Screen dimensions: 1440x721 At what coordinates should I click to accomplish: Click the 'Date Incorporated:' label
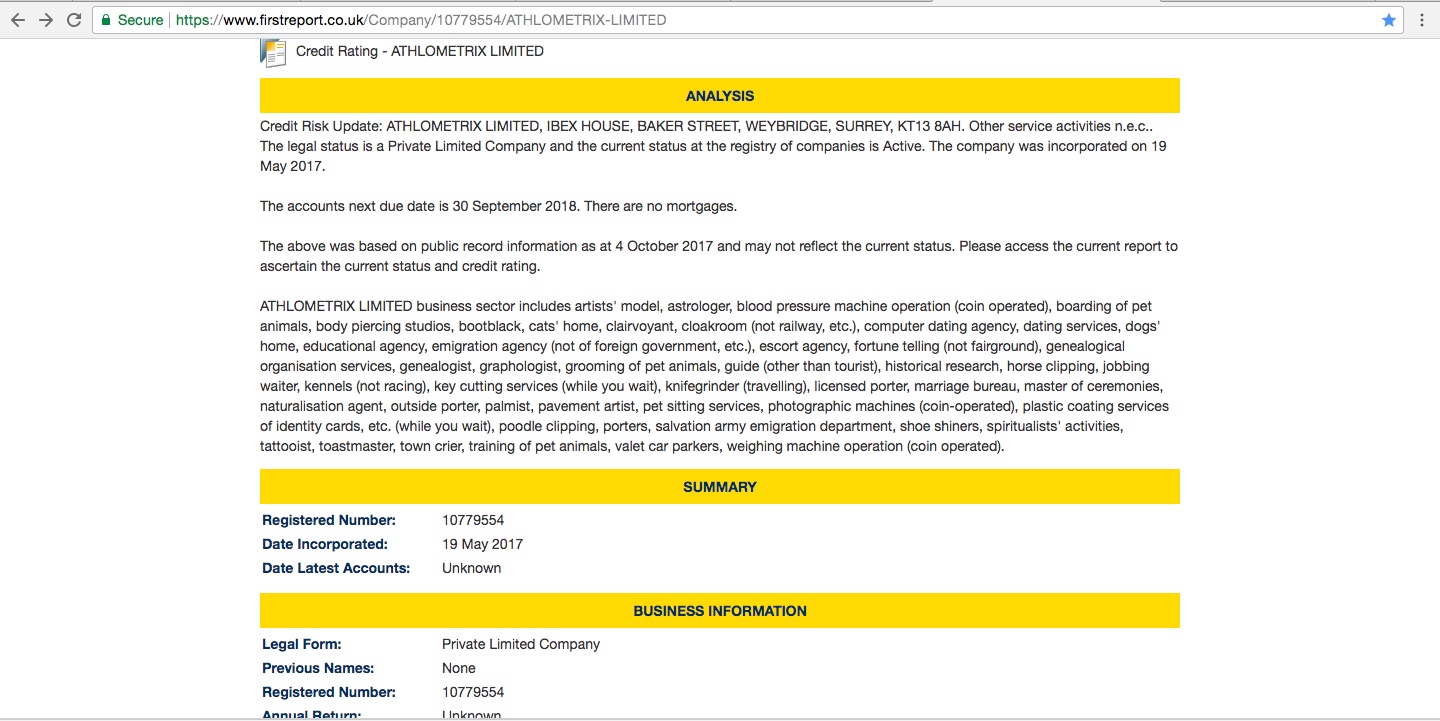pos(325,544)
